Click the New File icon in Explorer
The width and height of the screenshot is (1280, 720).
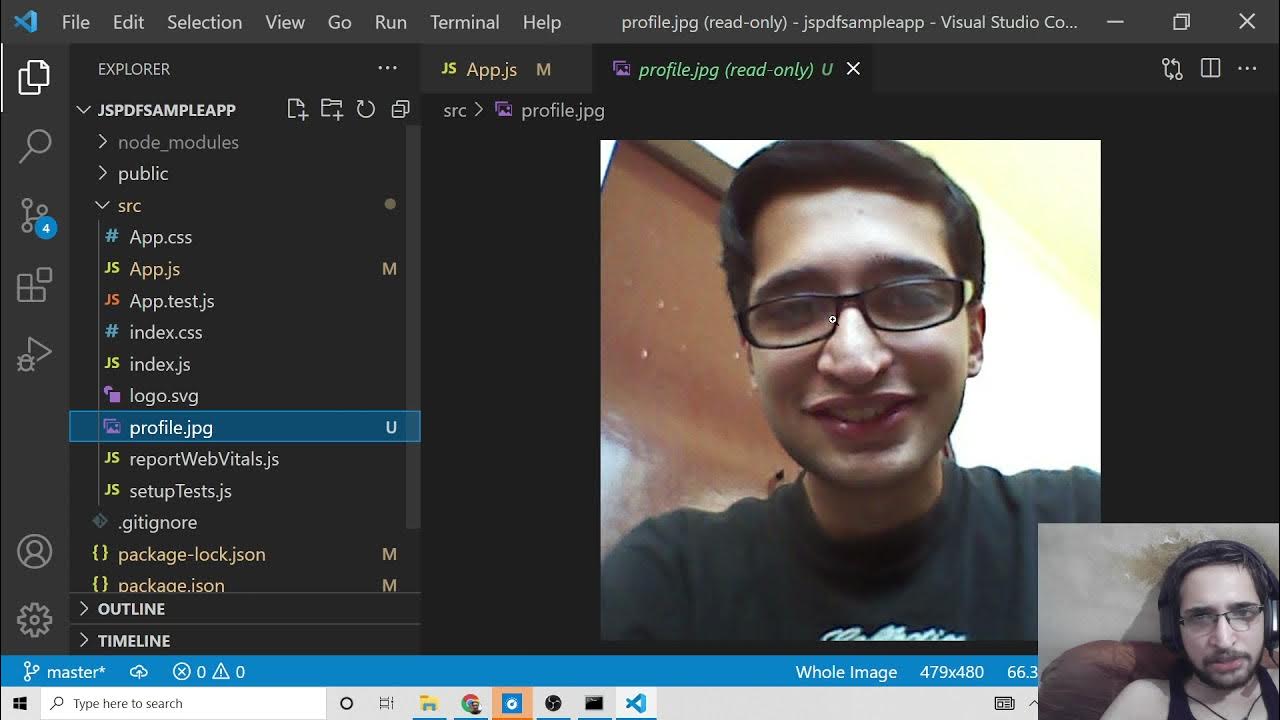(297, 110)
